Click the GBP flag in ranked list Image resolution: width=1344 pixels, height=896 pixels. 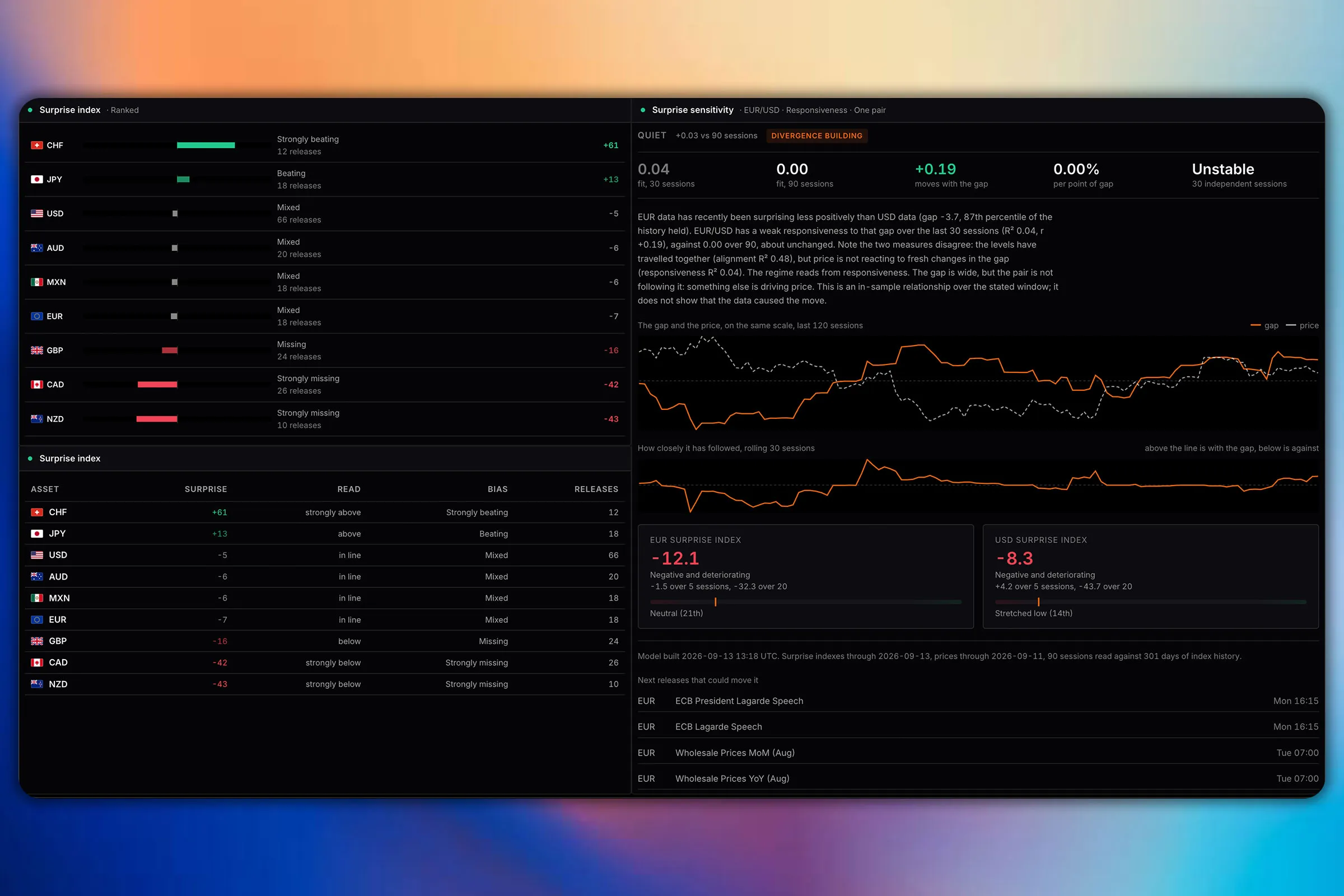[x=36, y=351]
